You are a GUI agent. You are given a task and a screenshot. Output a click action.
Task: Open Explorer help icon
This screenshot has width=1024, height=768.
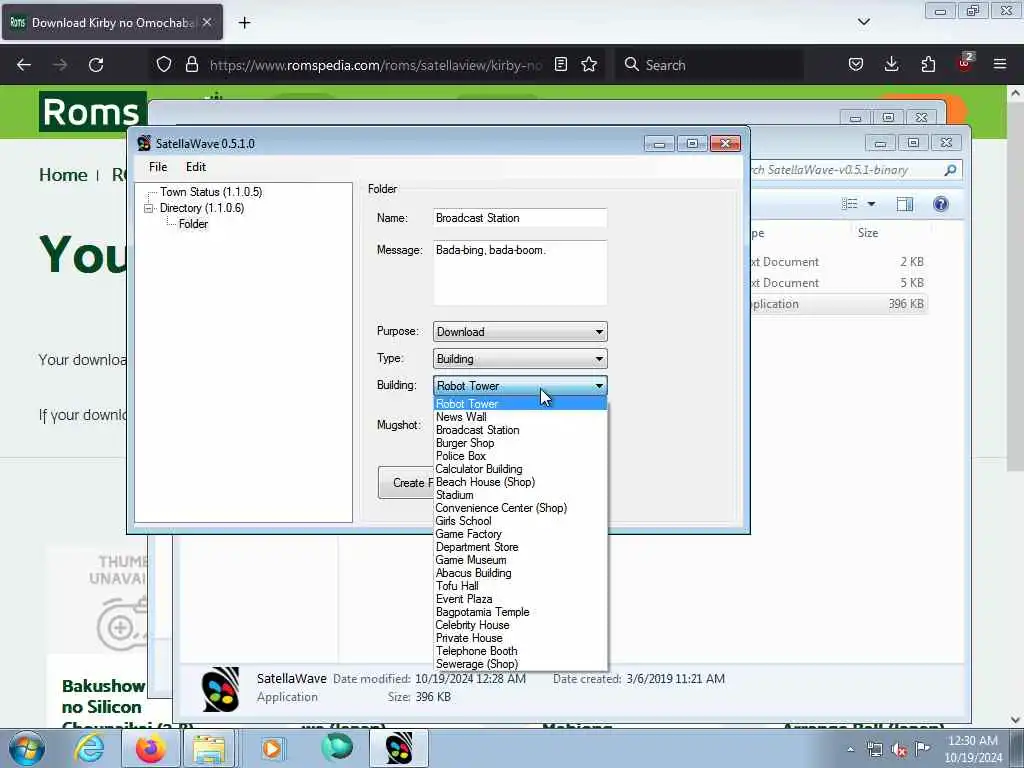pyautogui.click(x=940, y=204)
